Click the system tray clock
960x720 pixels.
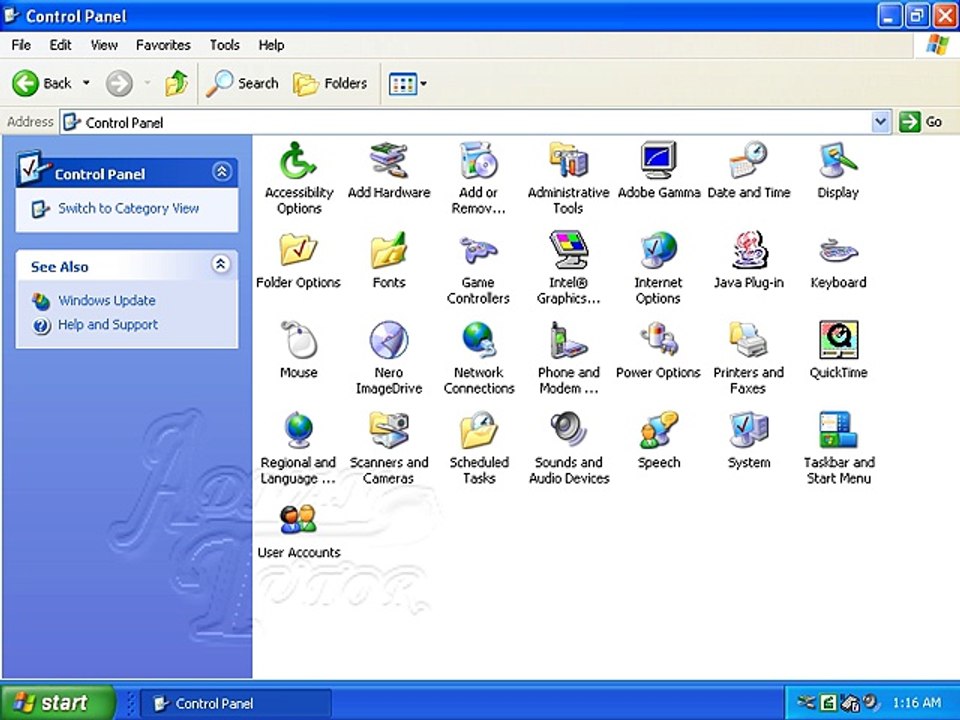point(917,703)
